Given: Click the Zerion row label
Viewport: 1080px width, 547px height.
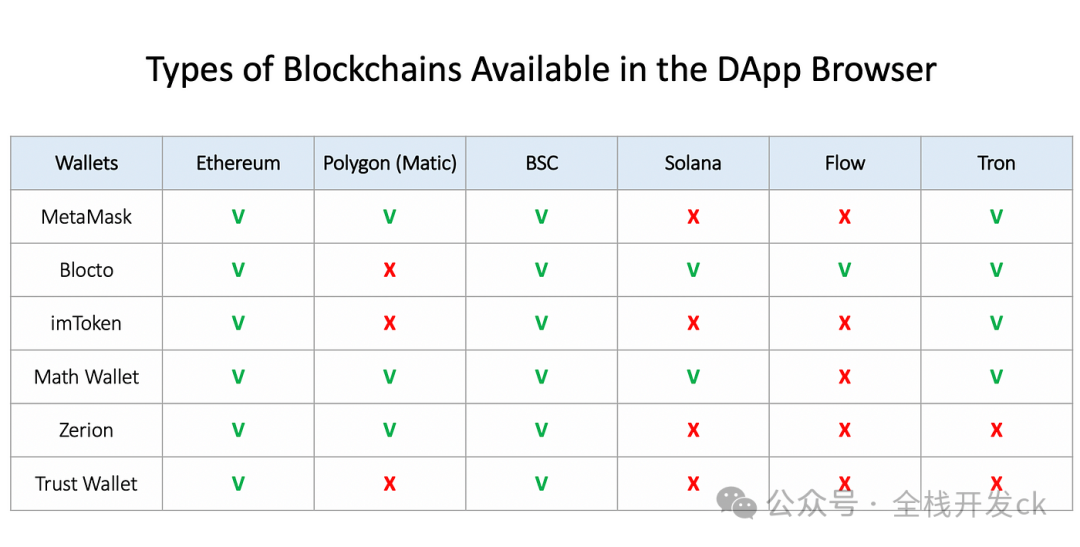Looking at the screenshot, I should pos(87,430).
